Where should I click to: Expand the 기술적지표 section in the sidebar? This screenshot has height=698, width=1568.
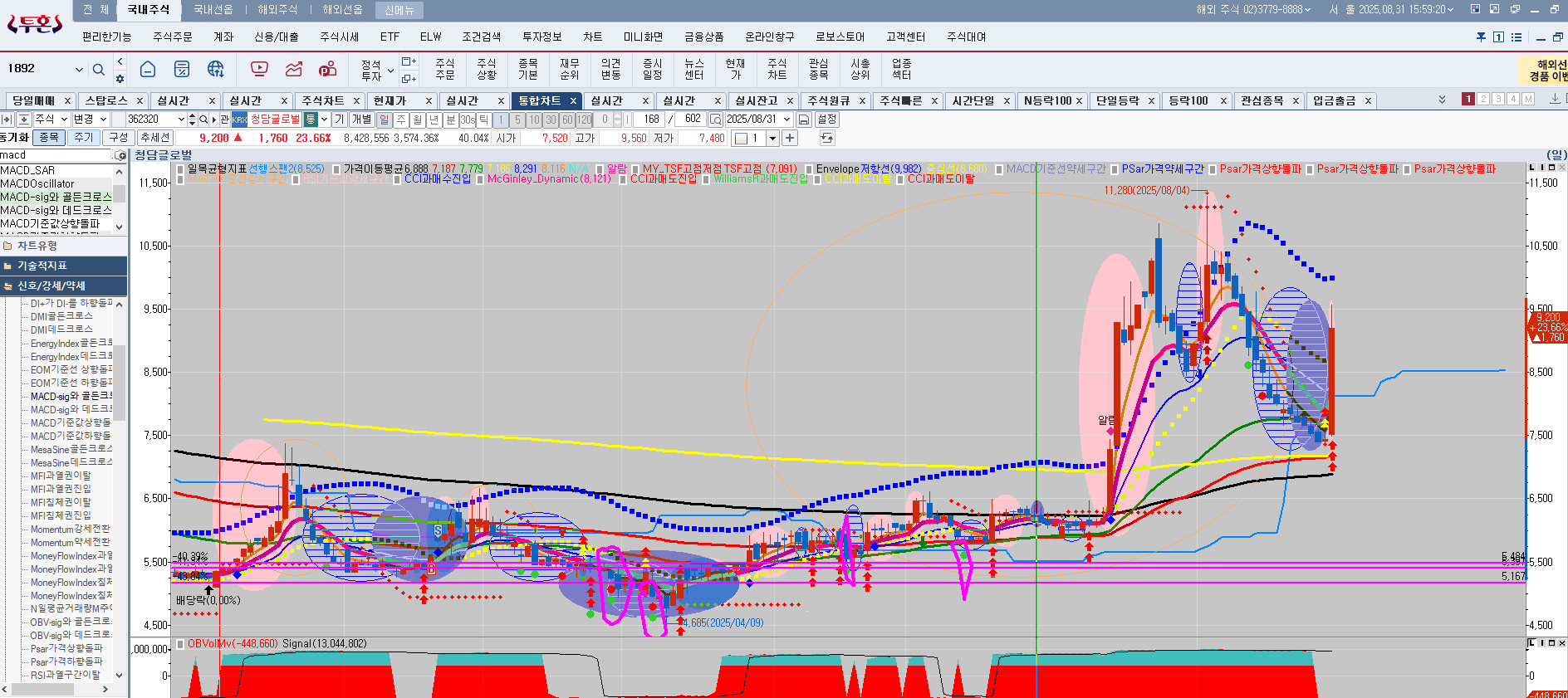(42, 266)
